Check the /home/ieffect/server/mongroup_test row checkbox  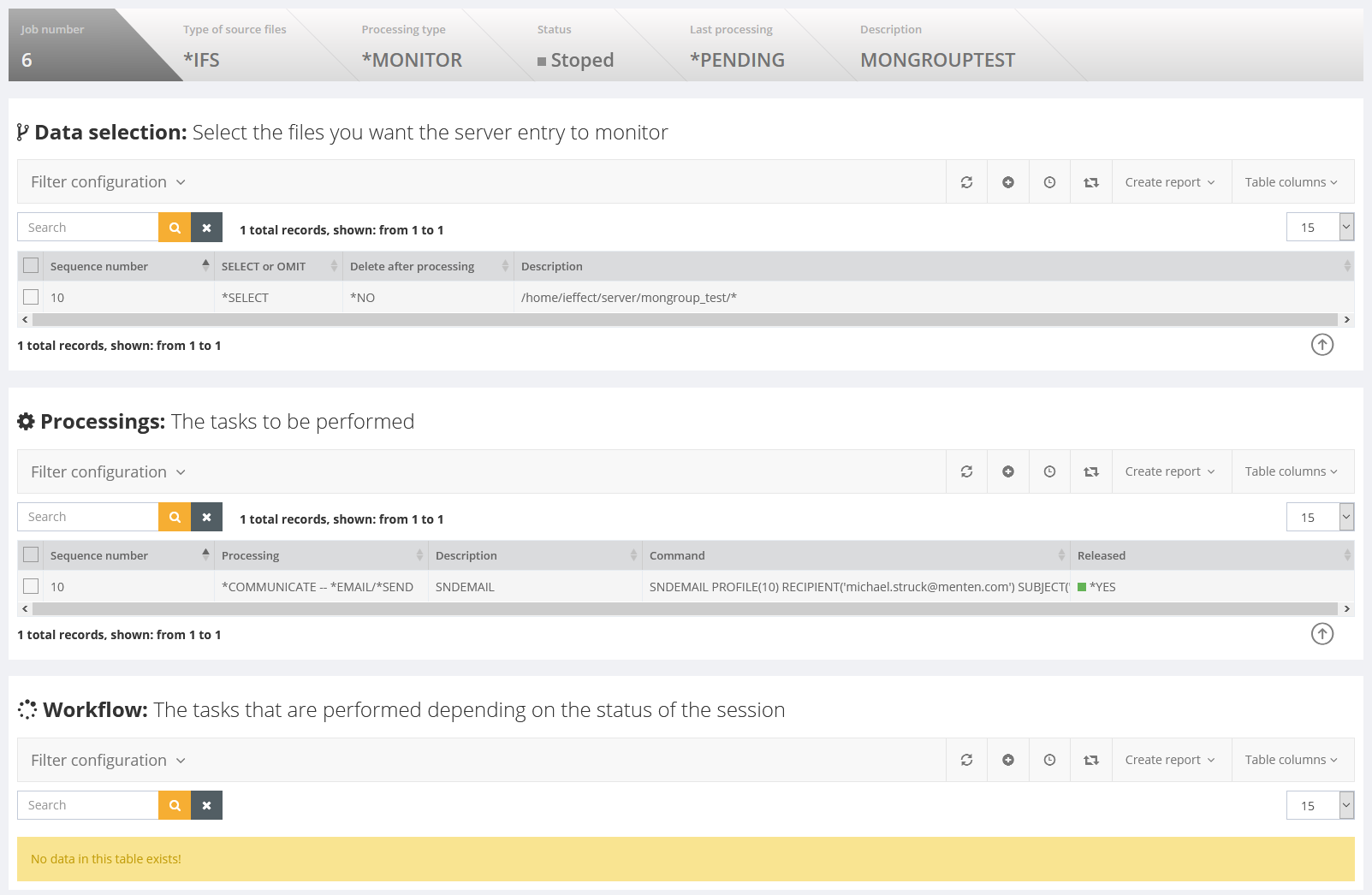coord(31,297)
